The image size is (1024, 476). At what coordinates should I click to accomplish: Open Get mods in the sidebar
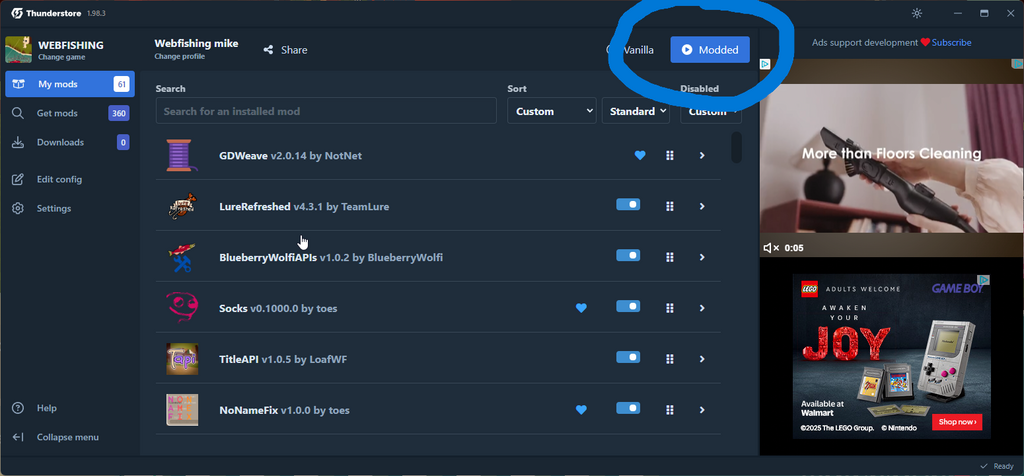57,113
